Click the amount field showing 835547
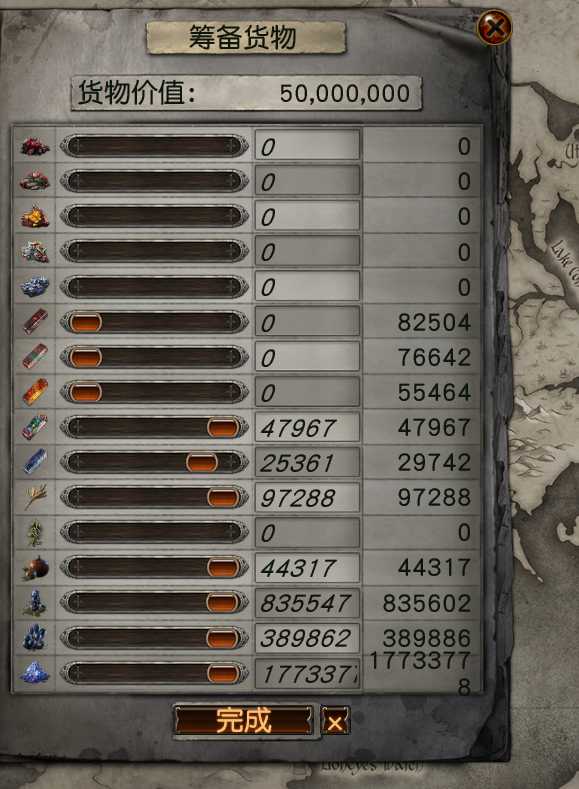Viewport: 579px width, 789px height. [x=307, y=603]
